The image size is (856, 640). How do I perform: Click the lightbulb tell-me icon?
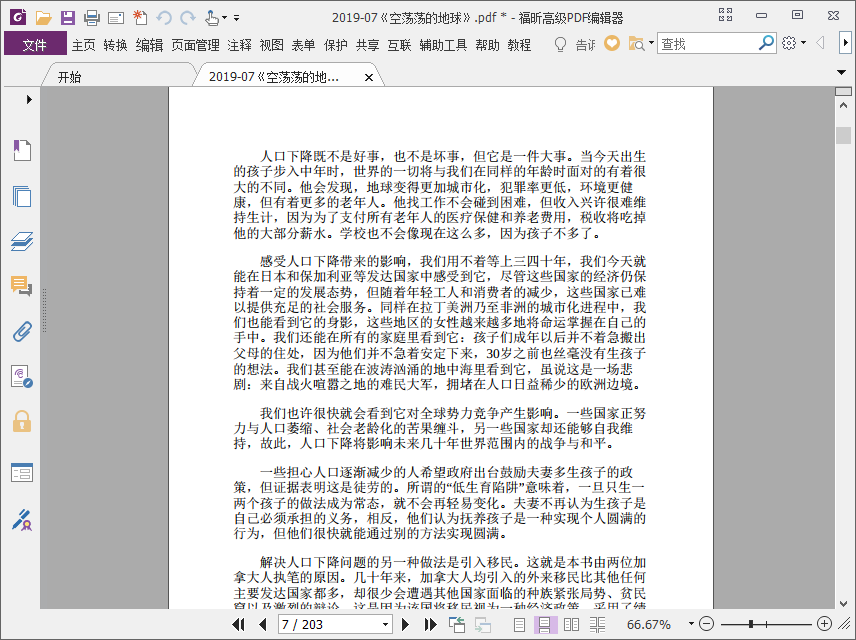click(x=560, y=44)
